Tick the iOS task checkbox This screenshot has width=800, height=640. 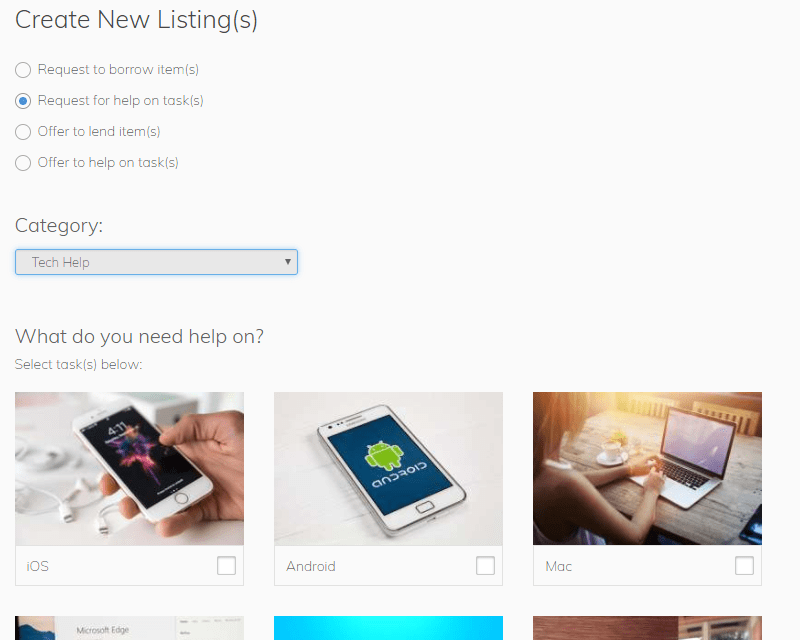click(227, 565)
